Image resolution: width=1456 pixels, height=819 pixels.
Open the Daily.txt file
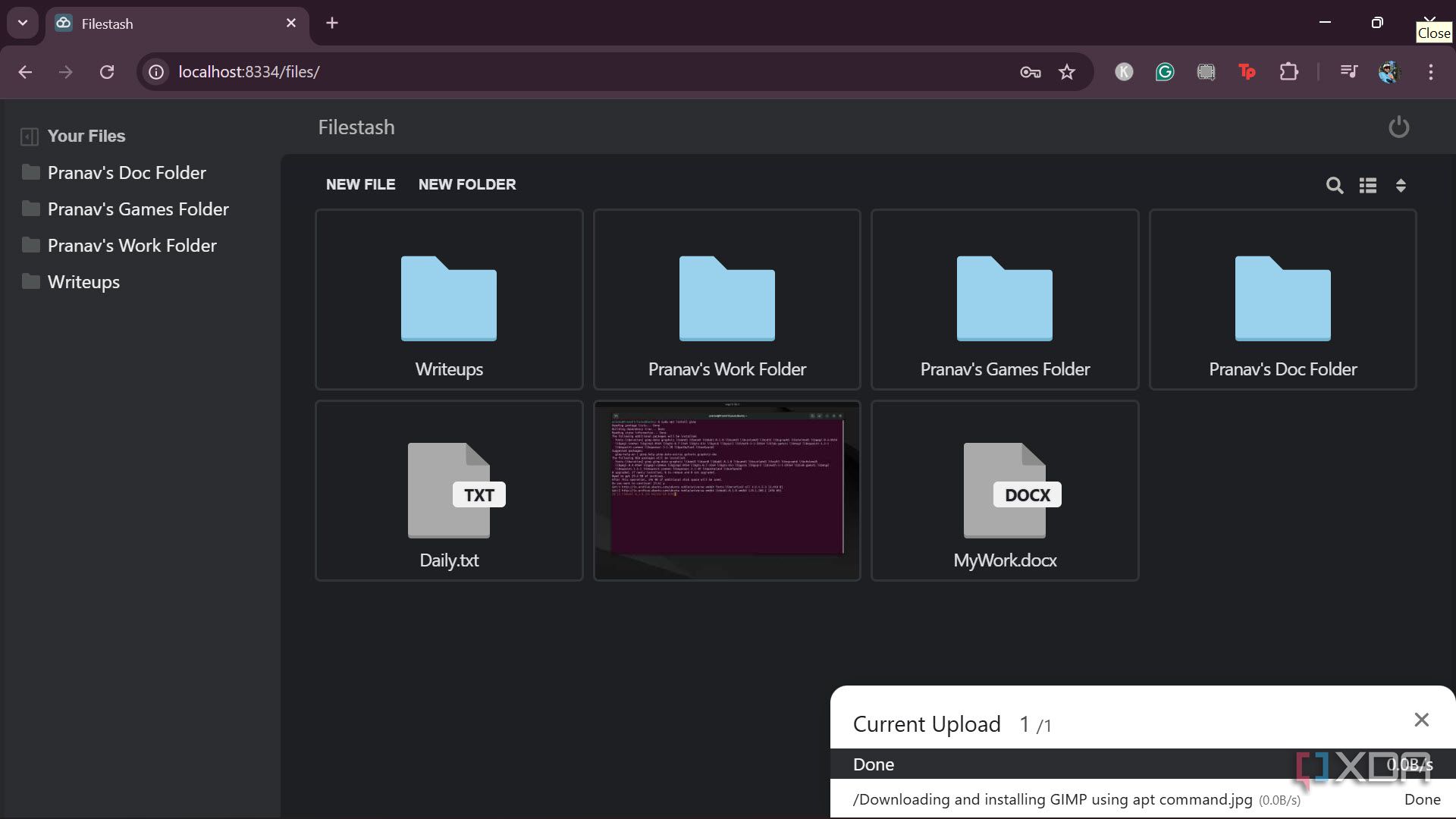tap(449, 491)
